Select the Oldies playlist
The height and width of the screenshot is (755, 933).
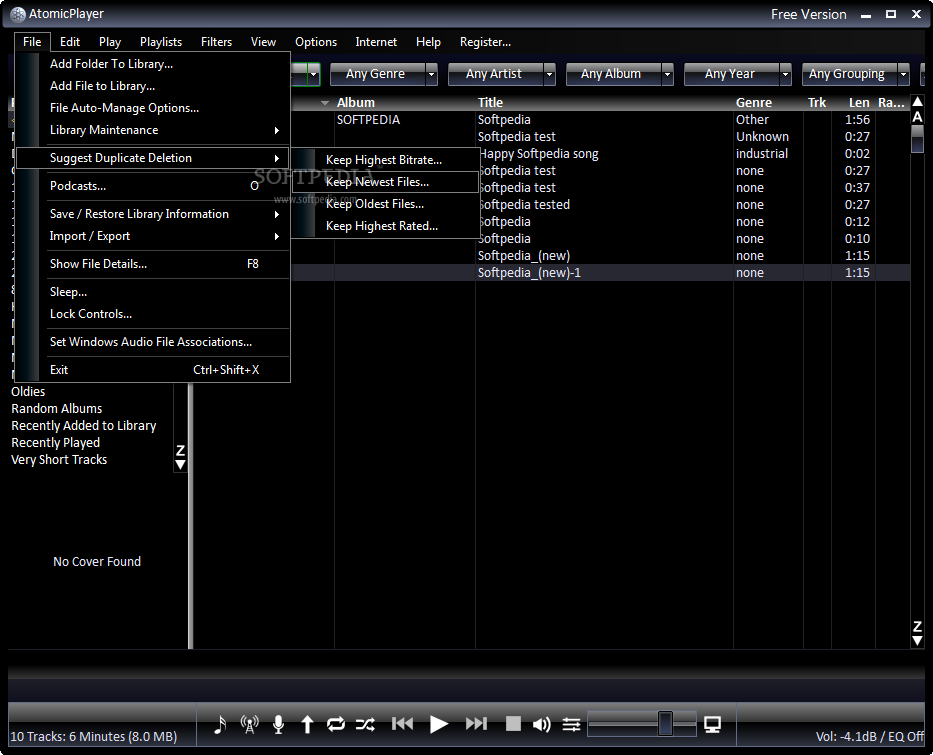(28, 391)
